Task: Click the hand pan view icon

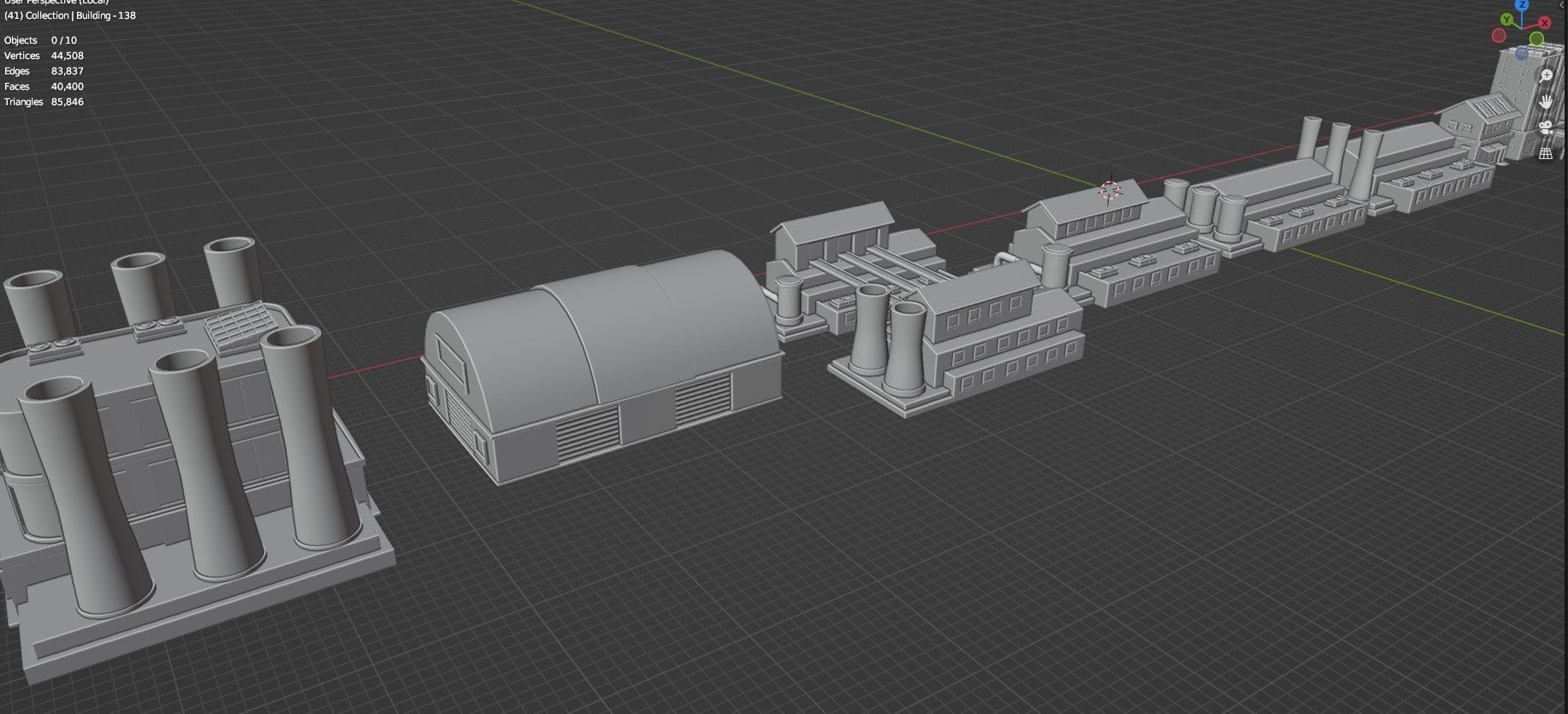Action: 1546,102
